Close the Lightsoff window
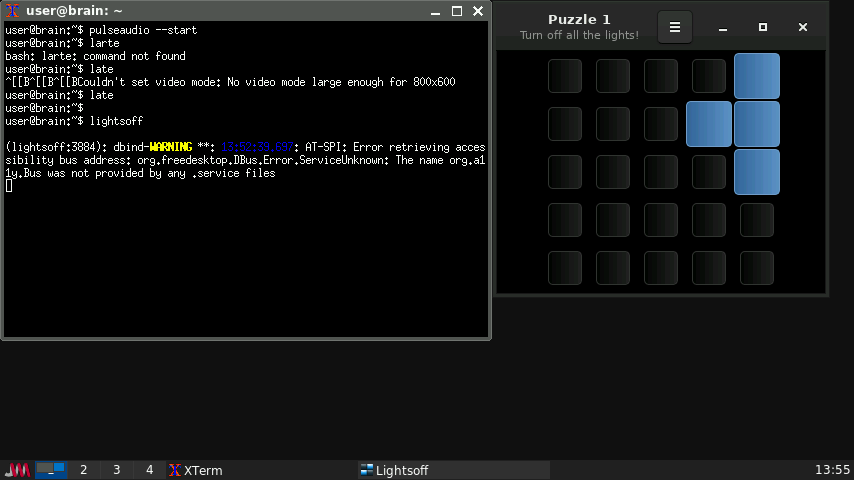The image size is (854, 480). [x=802, y=27]
